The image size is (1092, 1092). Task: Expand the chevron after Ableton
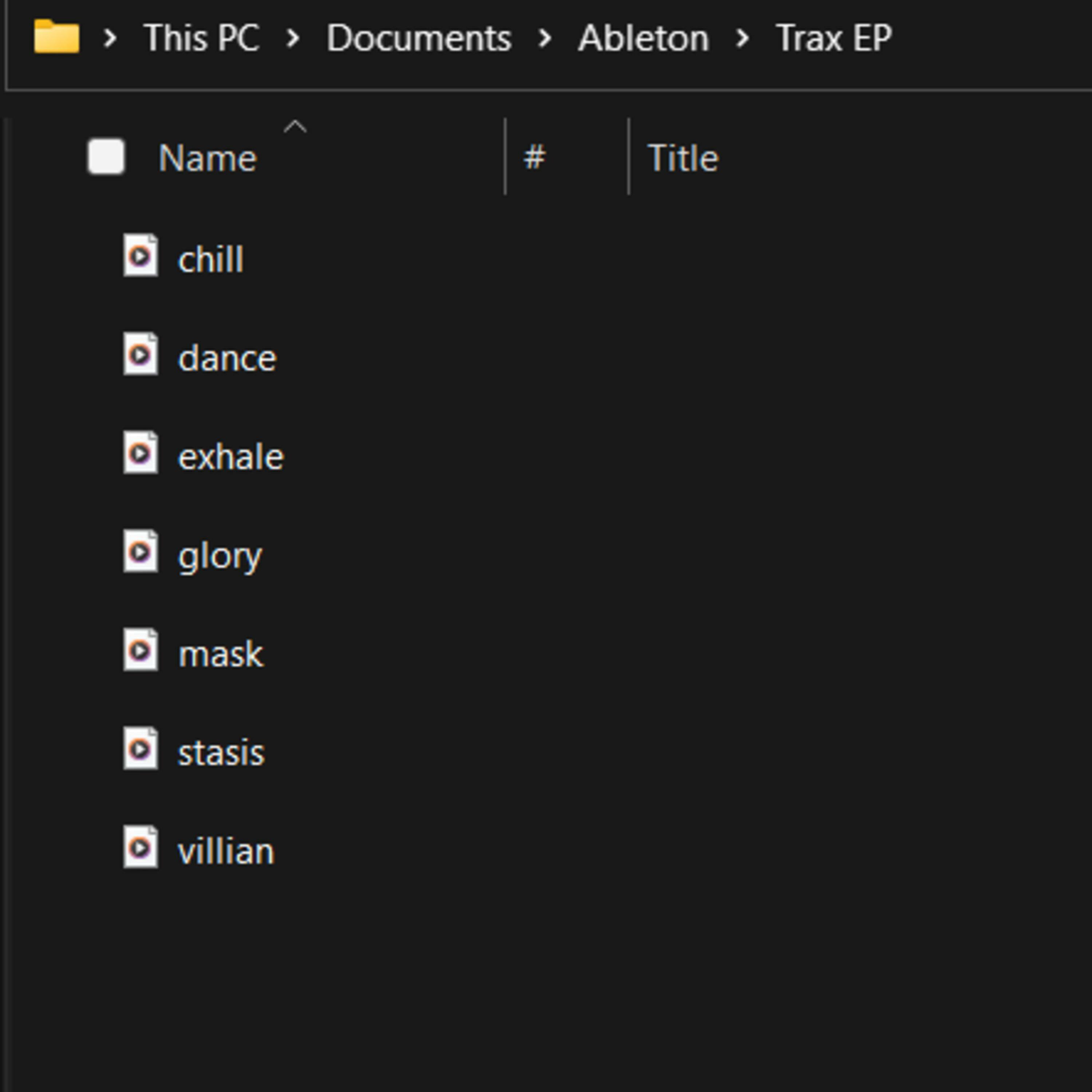coord(742,39)
